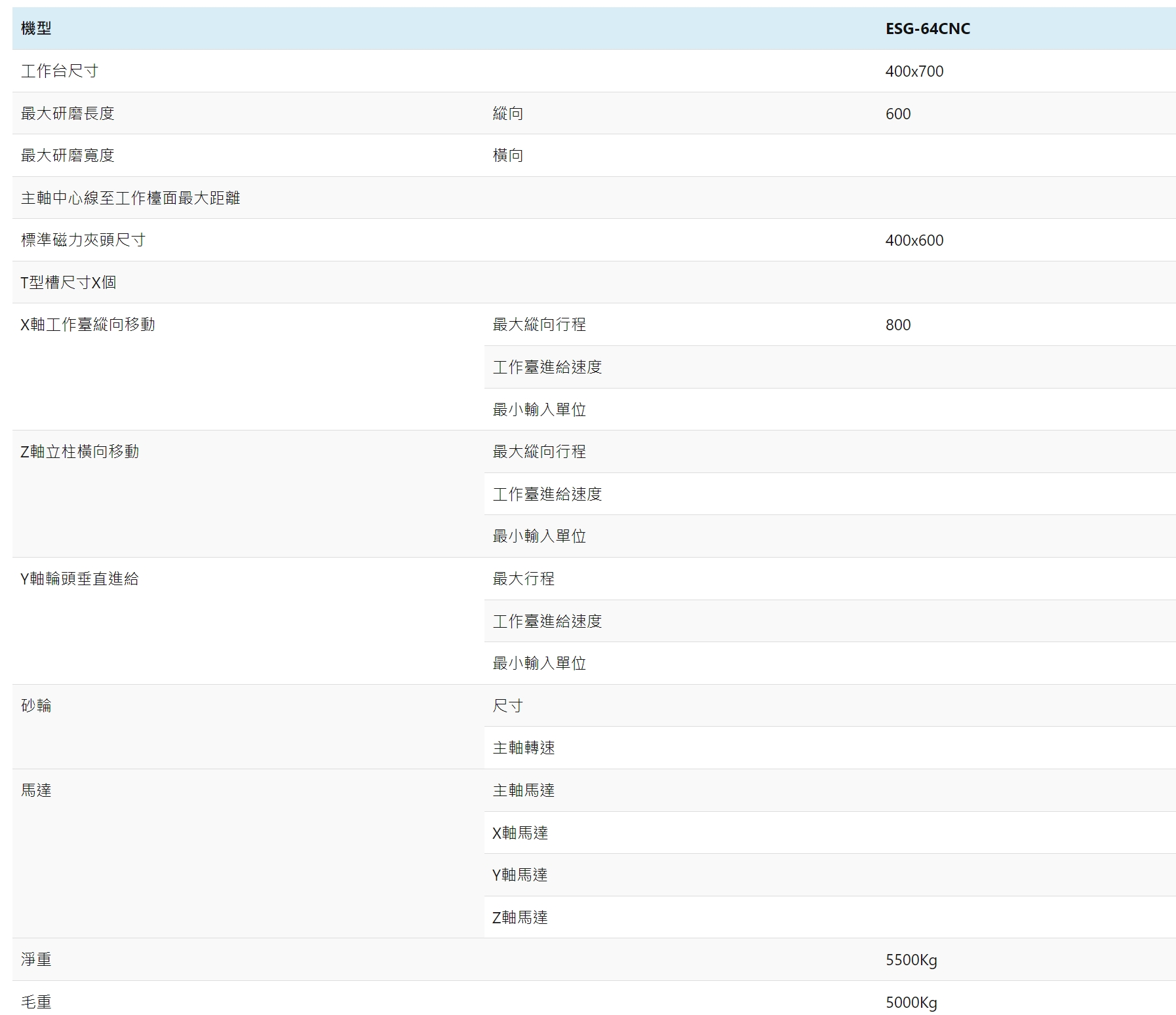Screen dimensions: 1176x1015
Task: Select the Z軸馬達 cell
Action: 520,917
